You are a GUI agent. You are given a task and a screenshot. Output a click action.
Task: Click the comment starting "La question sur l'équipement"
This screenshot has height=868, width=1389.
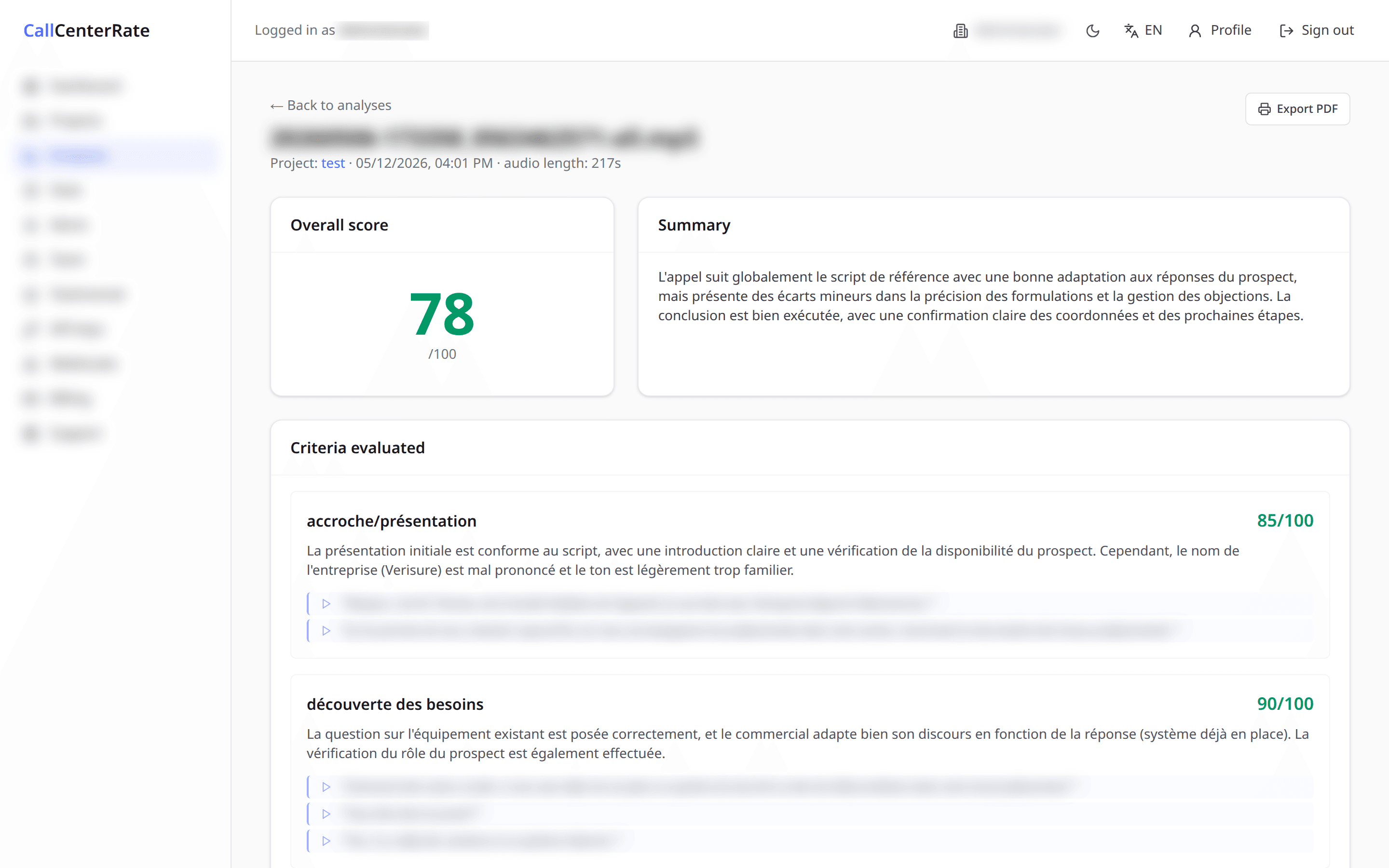[x=807, y=744]
